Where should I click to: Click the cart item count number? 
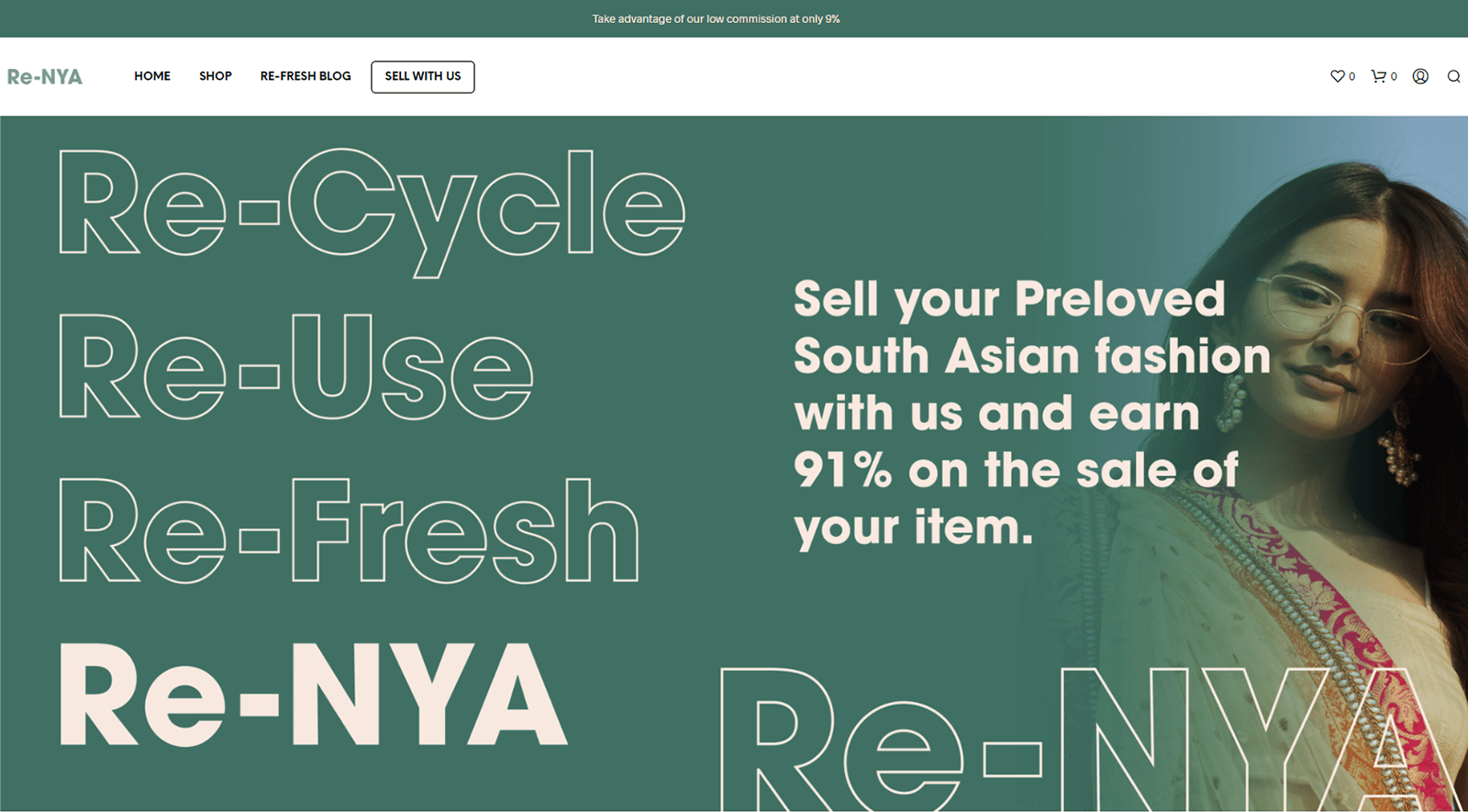coord(1394,77)
